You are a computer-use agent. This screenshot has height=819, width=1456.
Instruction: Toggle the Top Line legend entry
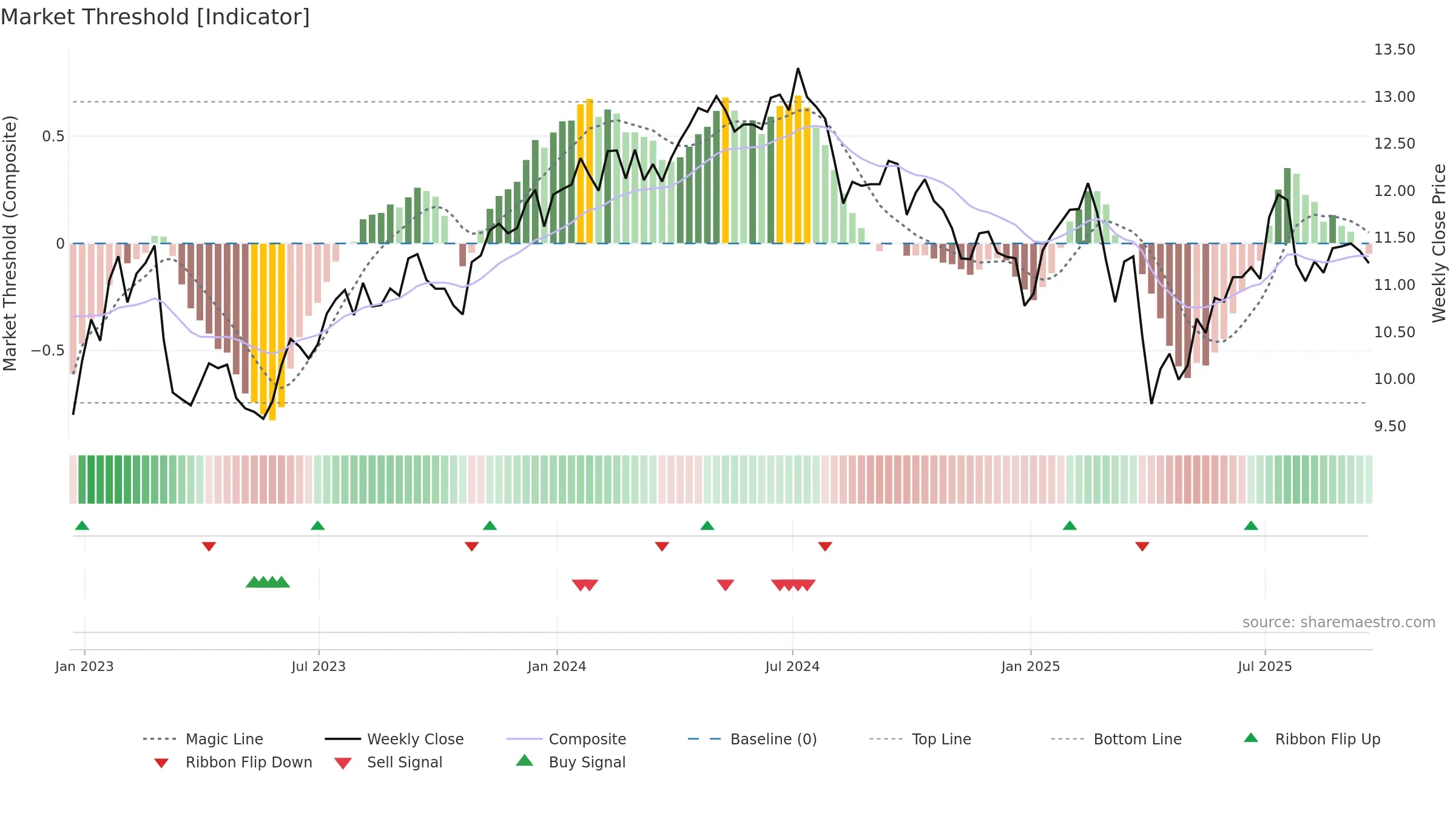(x=920, y=739)
